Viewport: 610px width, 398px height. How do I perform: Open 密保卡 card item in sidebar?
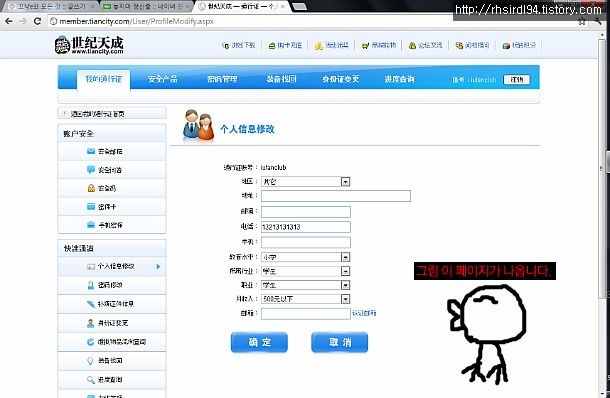(x=112, y=207)
